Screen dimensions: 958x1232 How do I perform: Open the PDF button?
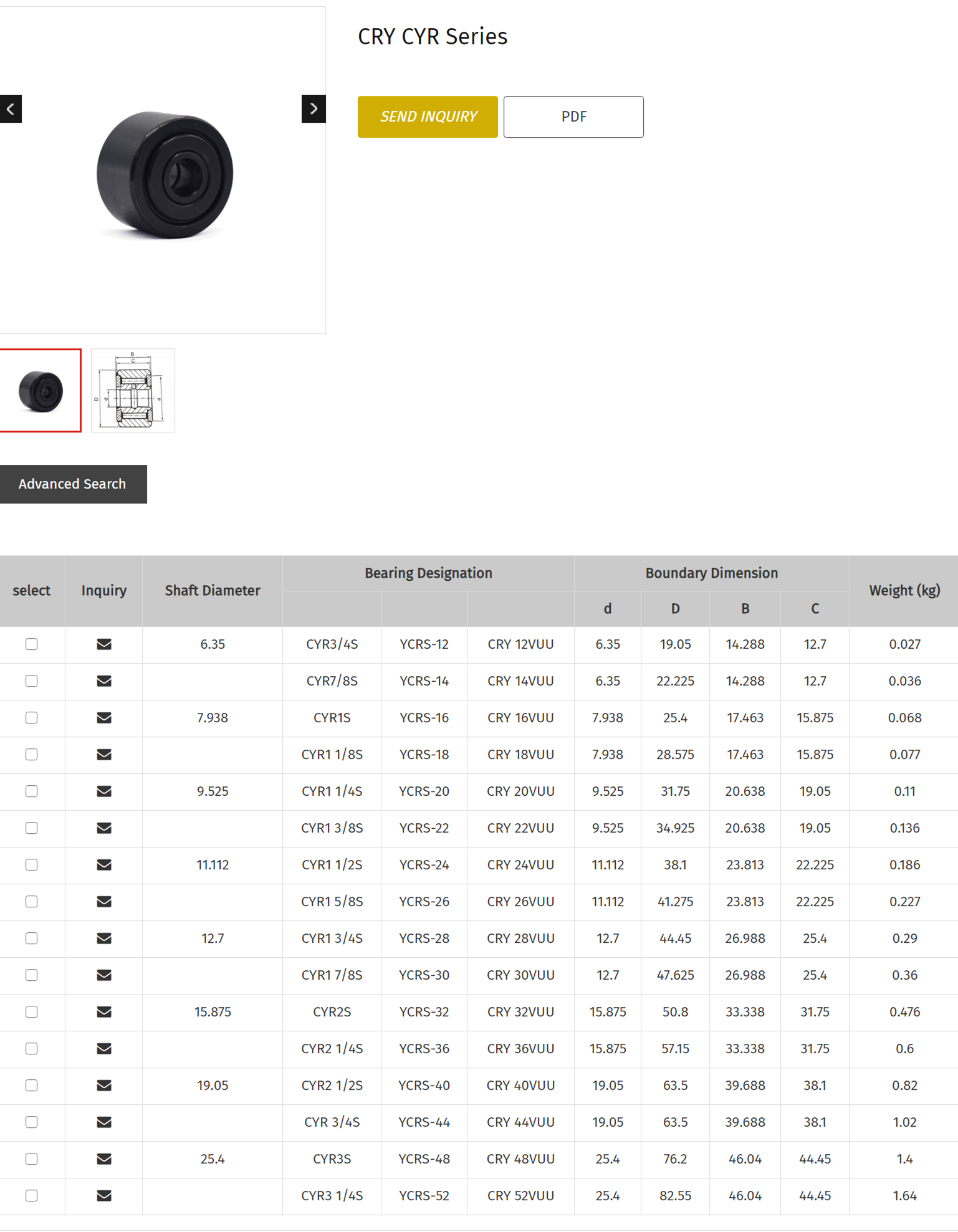pyautogui.click(x=573, y=117)
